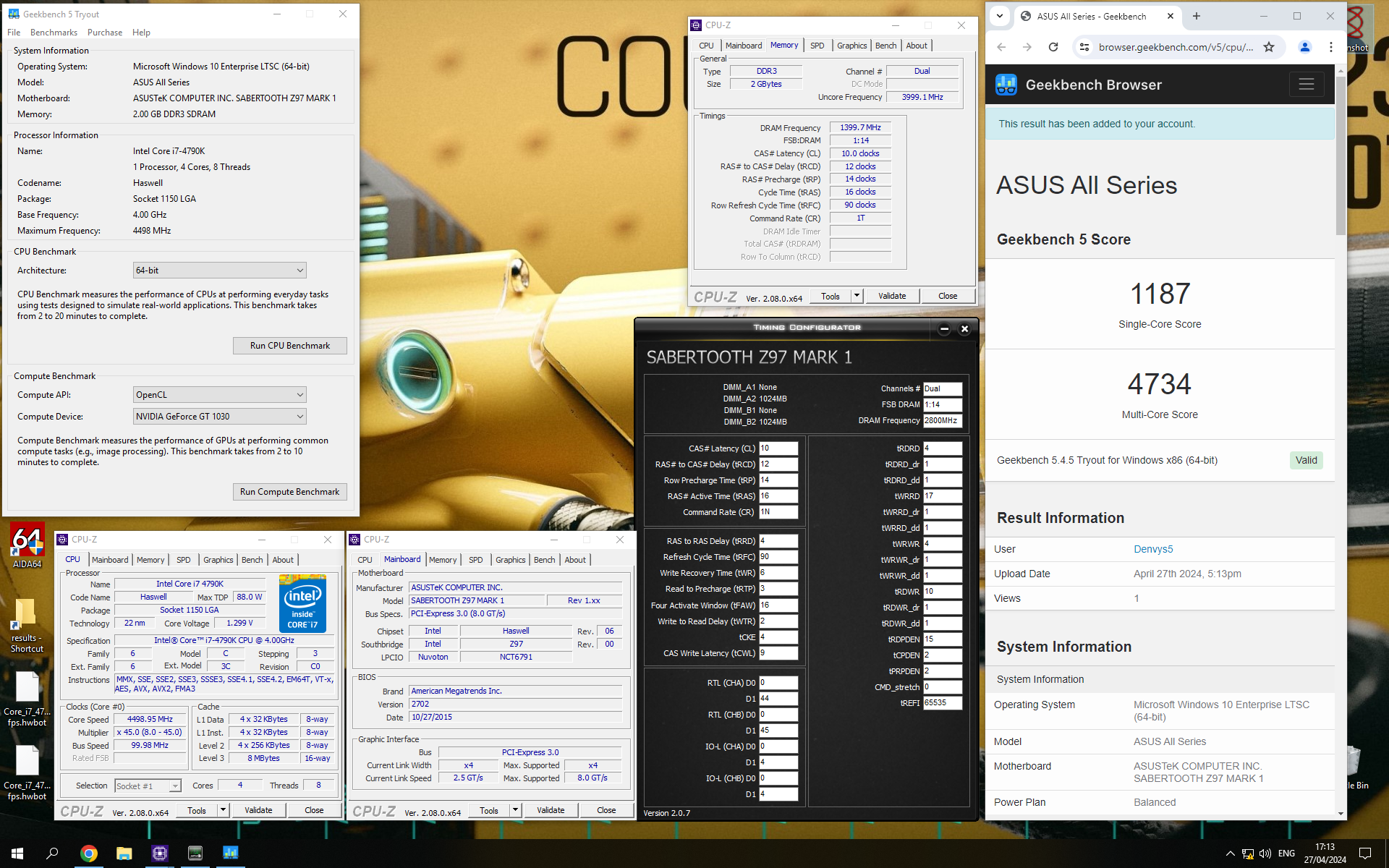Click Geekbench taskbar icon
This screenshot has width=1389, height=868.
[231, 854]
